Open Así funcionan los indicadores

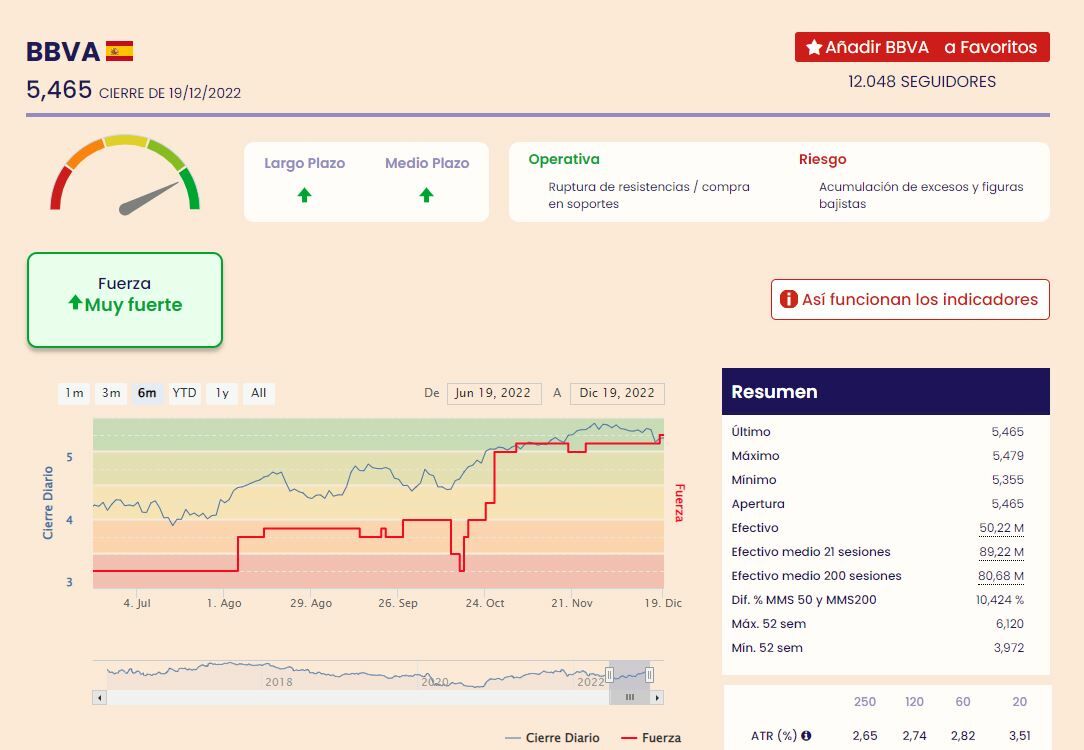tap(910, 299)
